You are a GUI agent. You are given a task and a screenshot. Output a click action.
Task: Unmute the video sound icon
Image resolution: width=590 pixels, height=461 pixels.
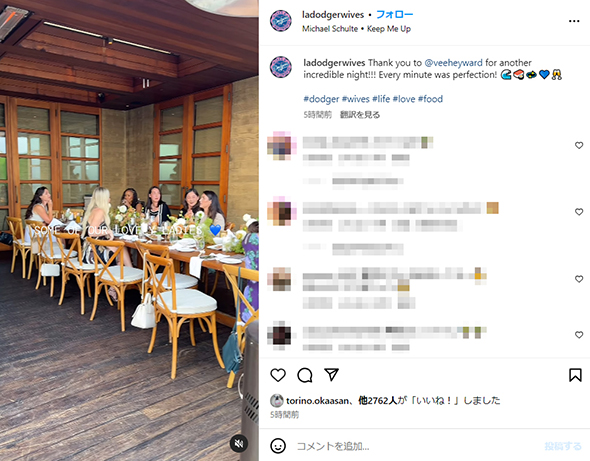(x=239, y=444)
